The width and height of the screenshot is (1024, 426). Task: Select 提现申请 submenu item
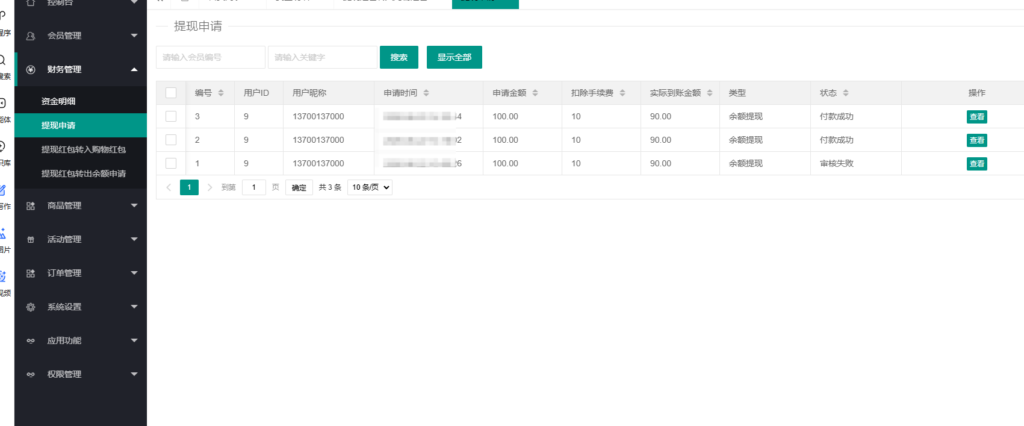click(80, 125)
